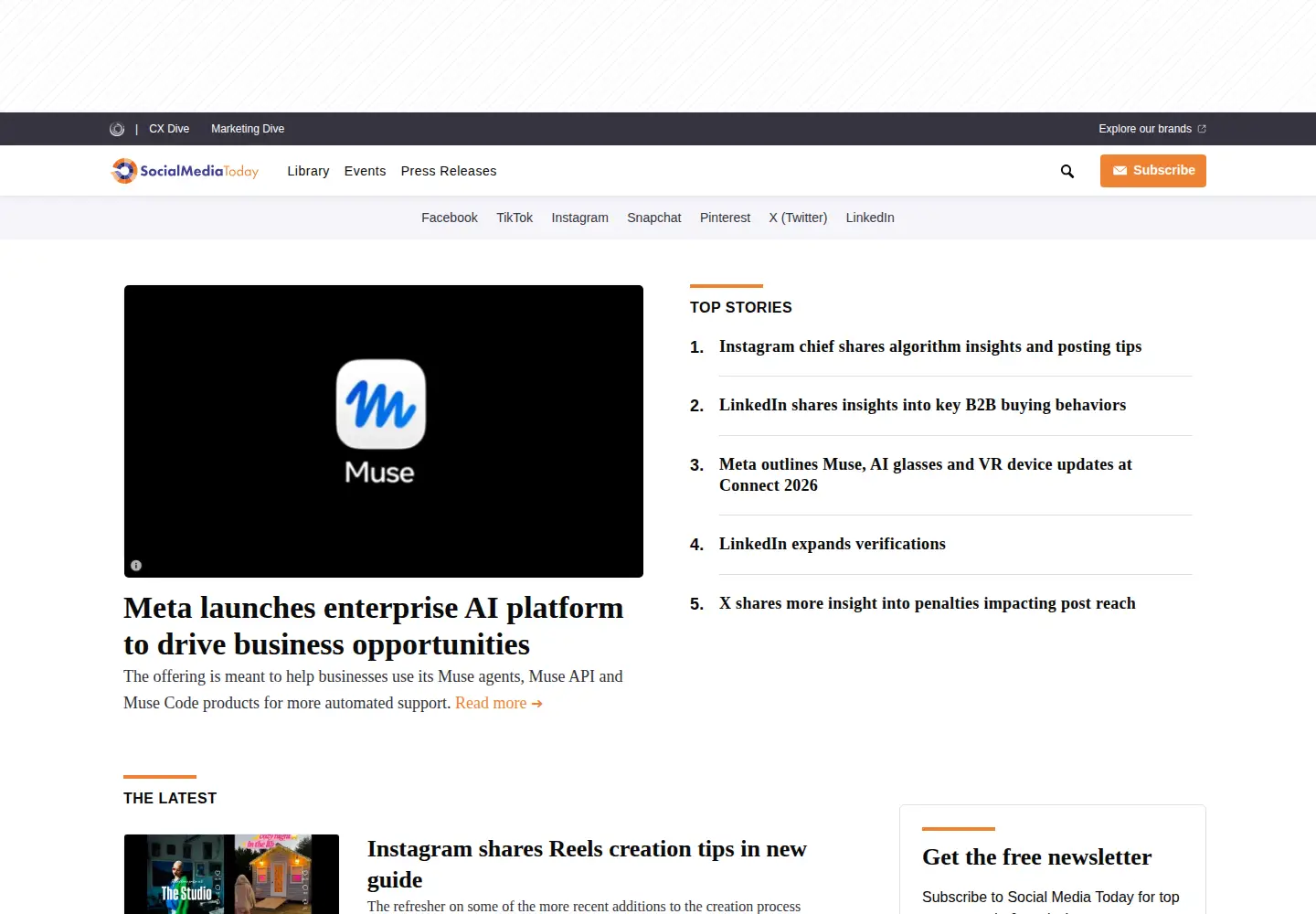Open the Muse featured article image
The image size is (1316, 914).
[x=384, y=431]
